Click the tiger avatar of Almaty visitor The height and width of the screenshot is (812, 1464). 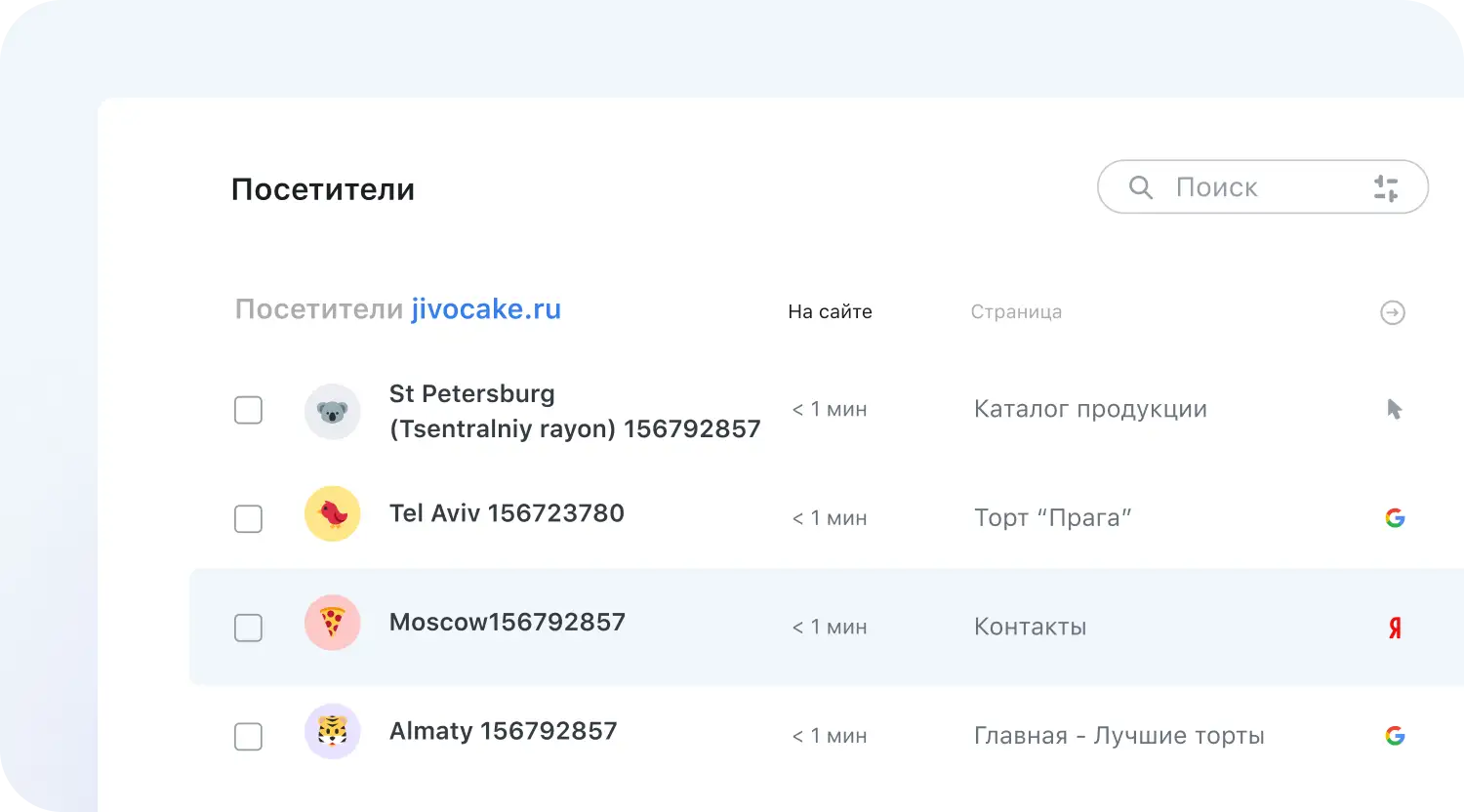point(333,731)
